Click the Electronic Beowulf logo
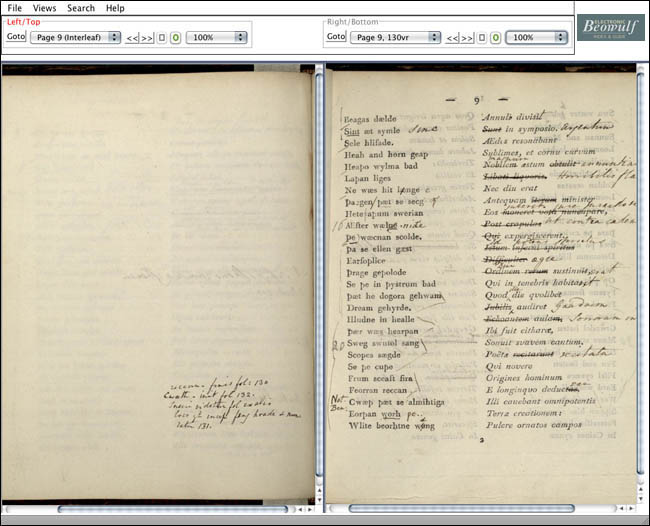 pos(611,27)
